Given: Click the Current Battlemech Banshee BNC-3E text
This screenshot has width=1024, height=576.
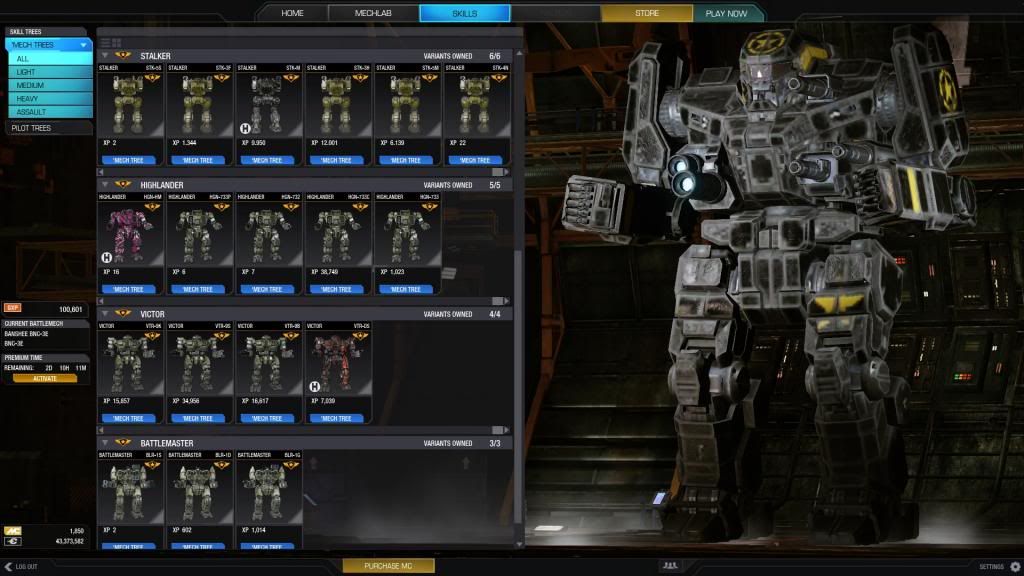Looking at the screenshot, I should tap(26, 334).
